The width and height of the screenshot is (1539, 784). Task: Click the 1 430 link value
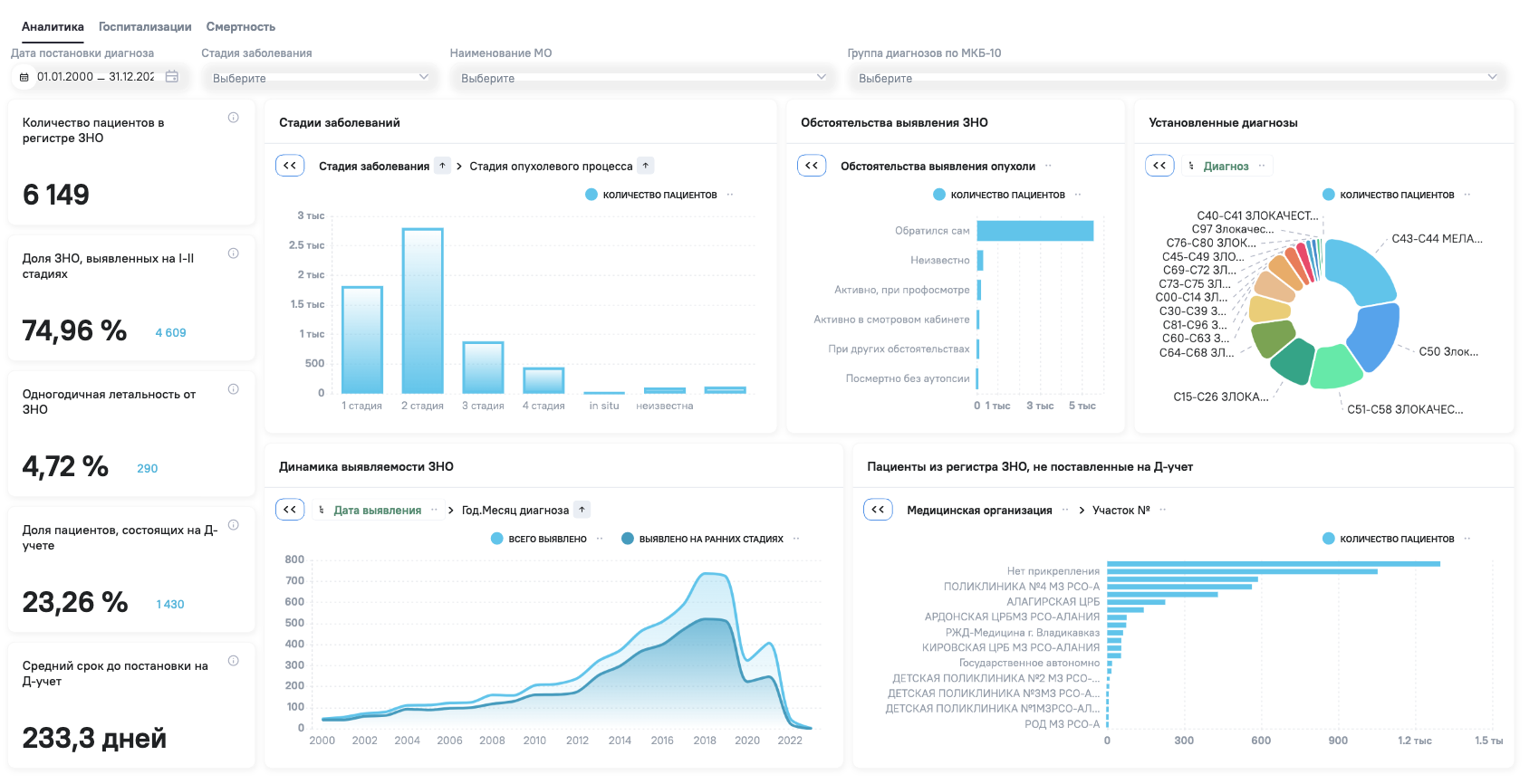coord(170,605)
